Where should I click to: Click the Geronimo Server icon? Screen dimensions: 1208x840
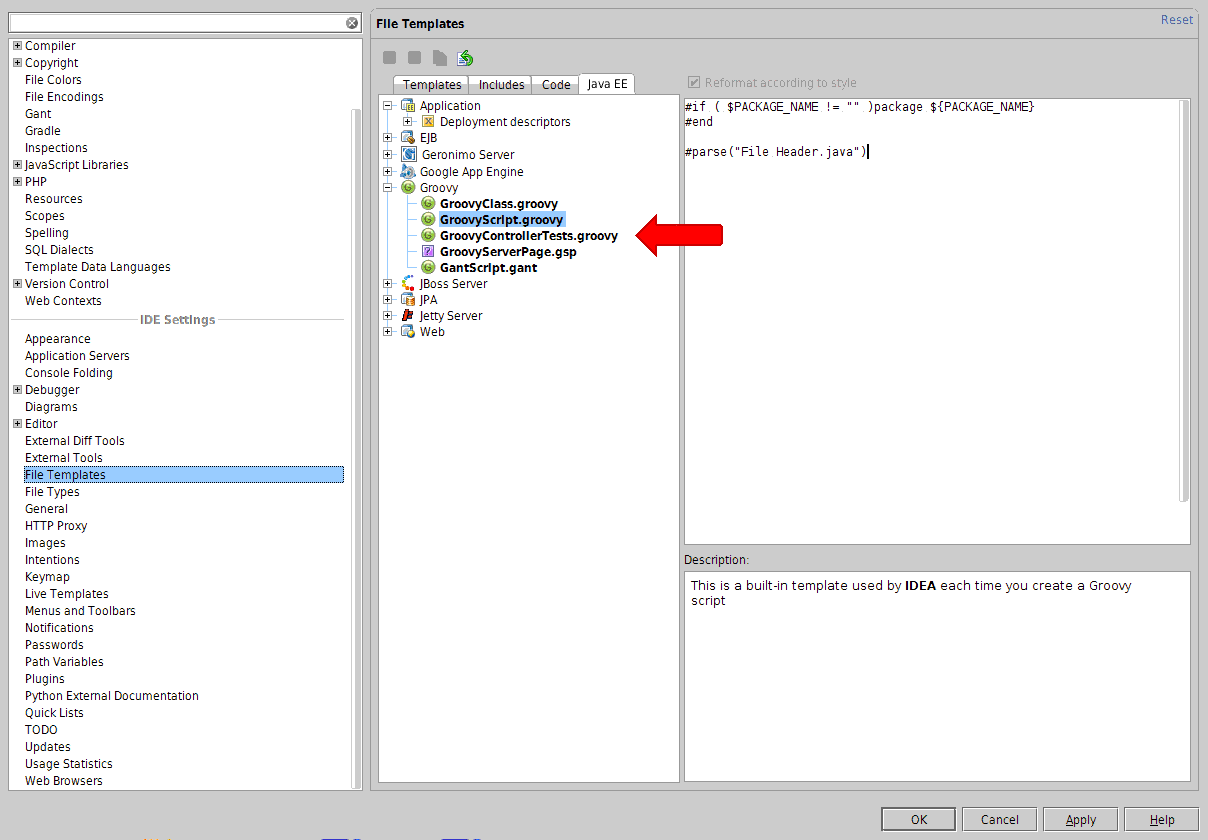(x=407, y=155)
